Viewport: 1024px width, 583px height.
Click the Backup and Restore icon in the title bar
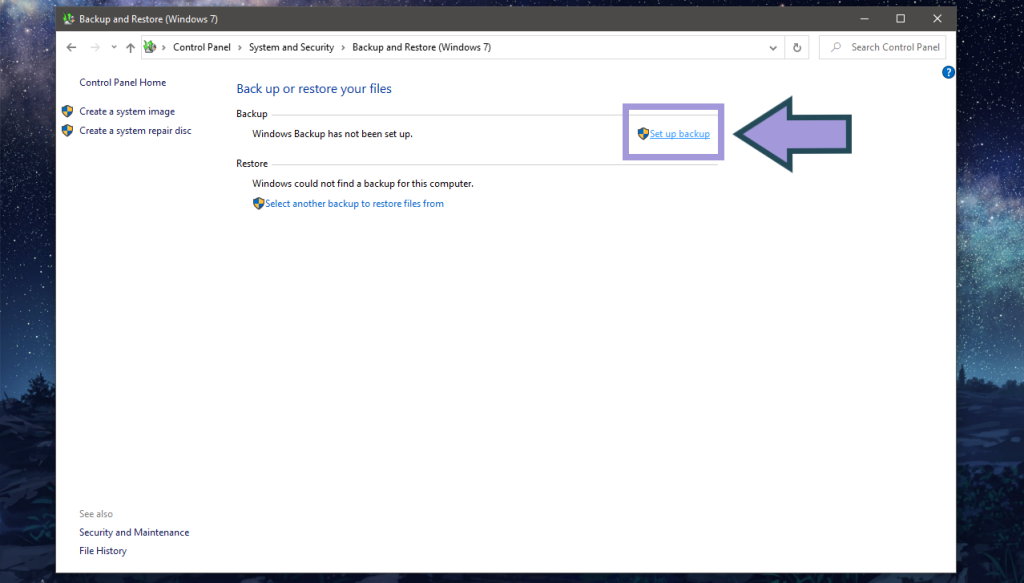coord(67,18)
